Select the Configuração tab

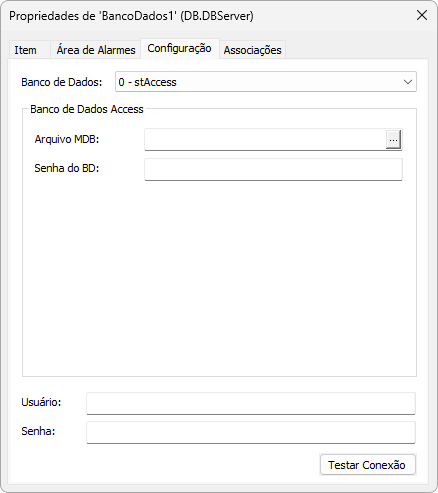pos(180,49)
